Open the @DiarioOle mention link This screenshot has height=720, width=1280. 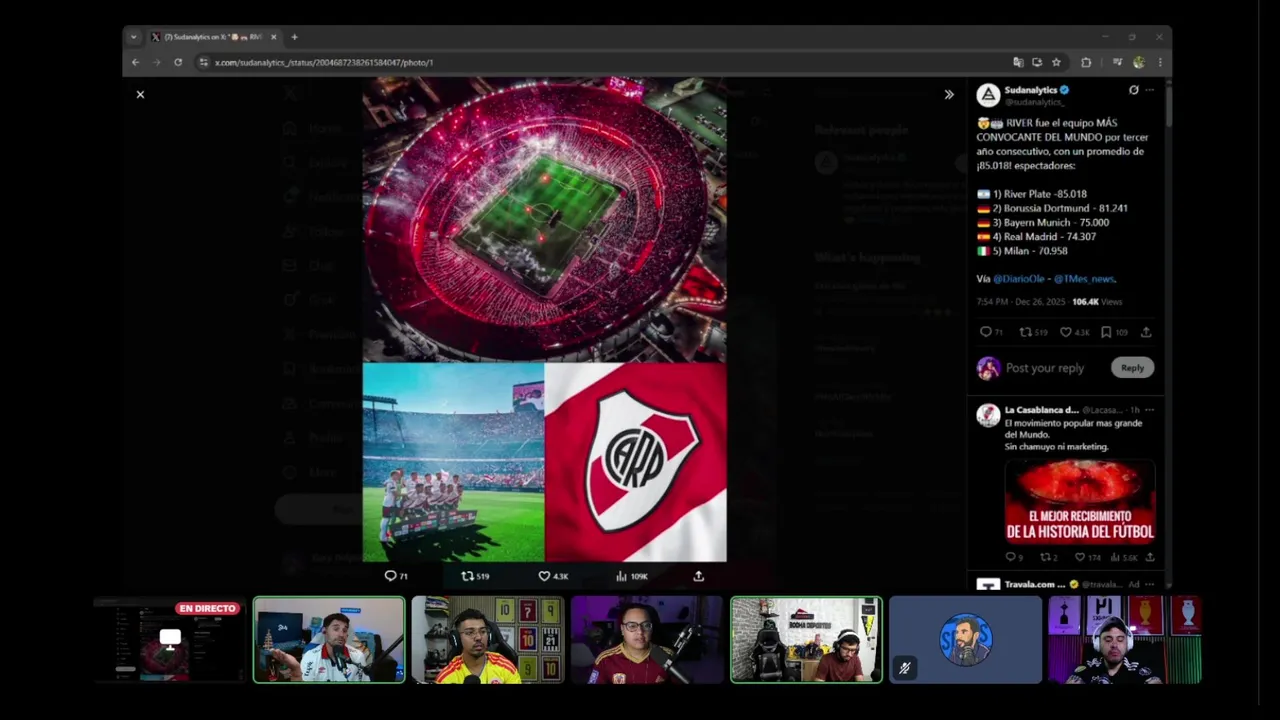pos(1019,279)
